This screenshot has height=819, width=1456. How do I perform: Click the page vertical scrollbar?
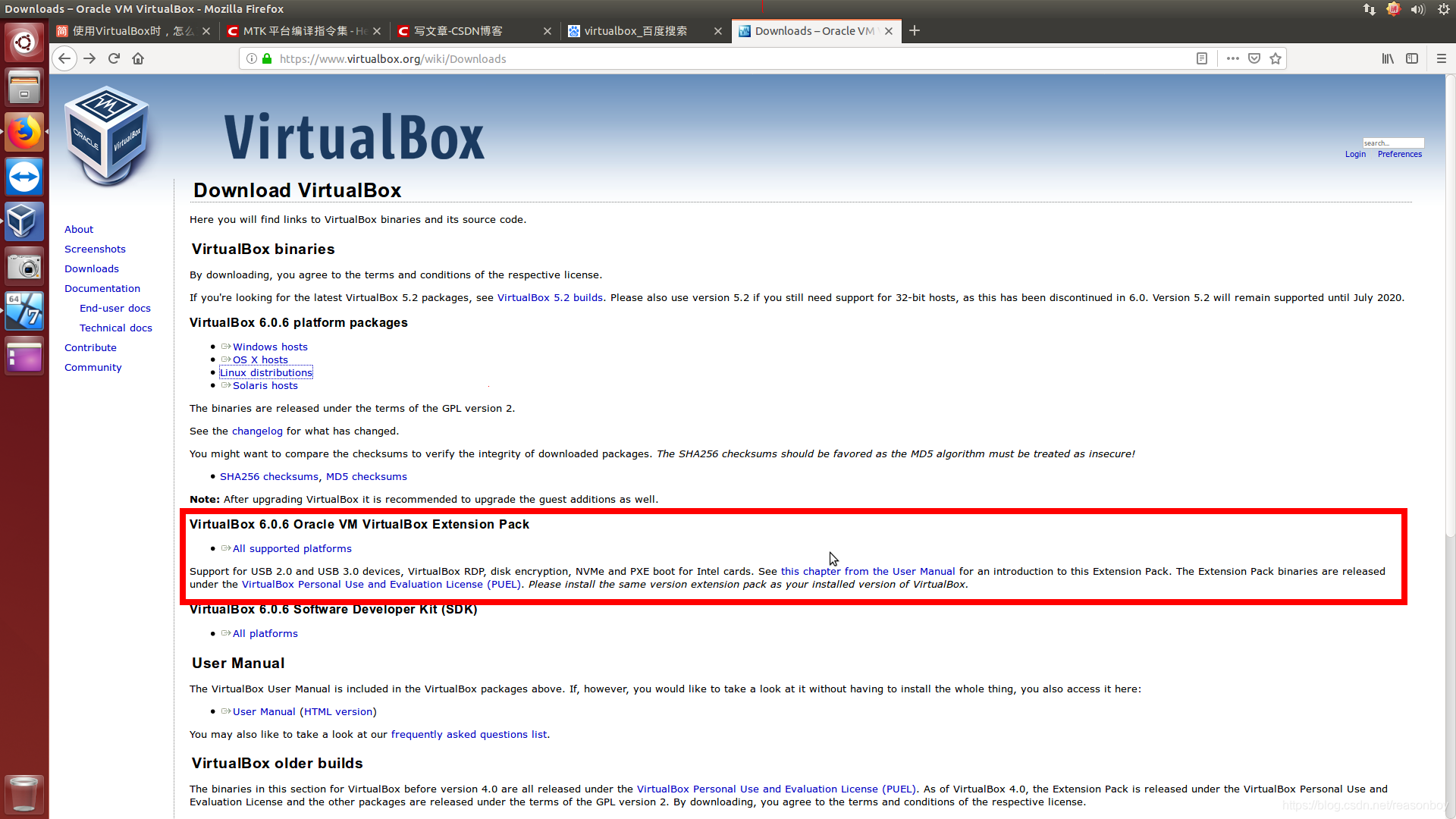[1450, 303]
